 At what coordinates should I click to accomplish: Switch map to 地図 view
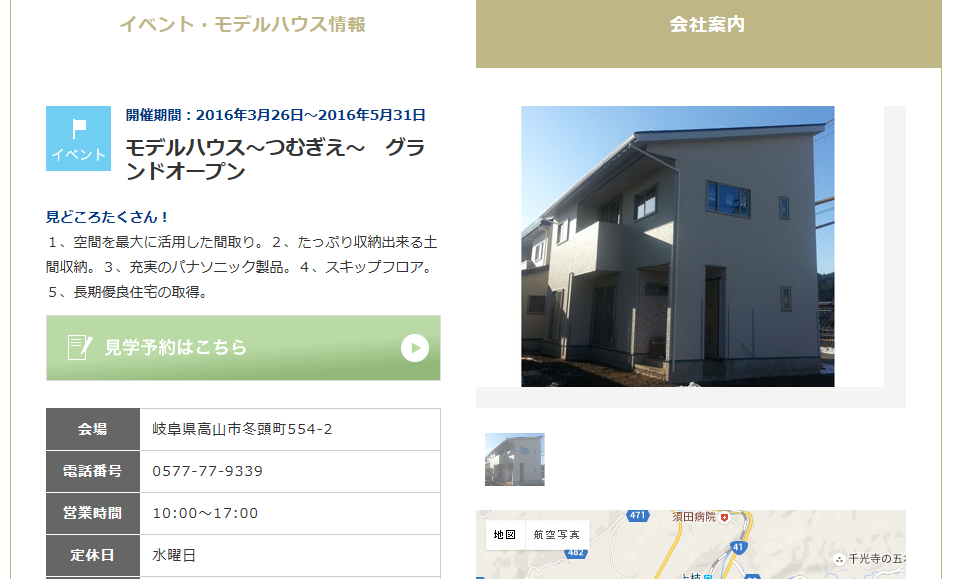tap(505, 535)
